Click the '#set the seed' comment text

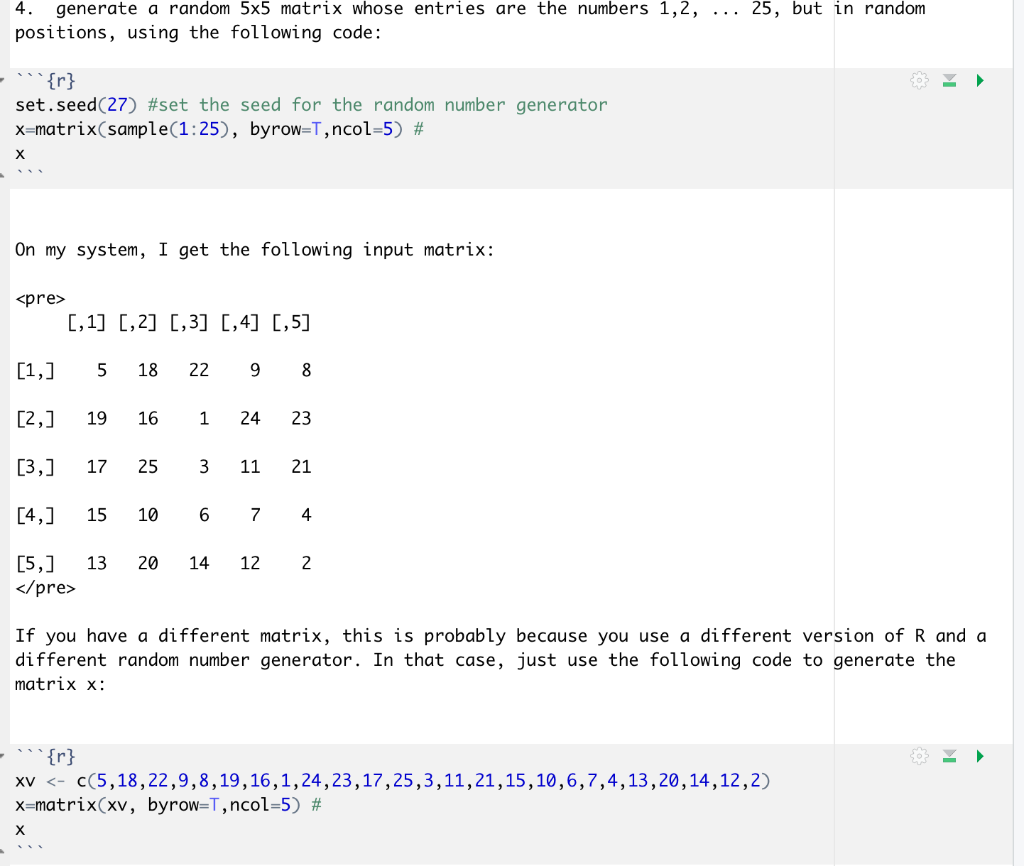tap(377, 104)
